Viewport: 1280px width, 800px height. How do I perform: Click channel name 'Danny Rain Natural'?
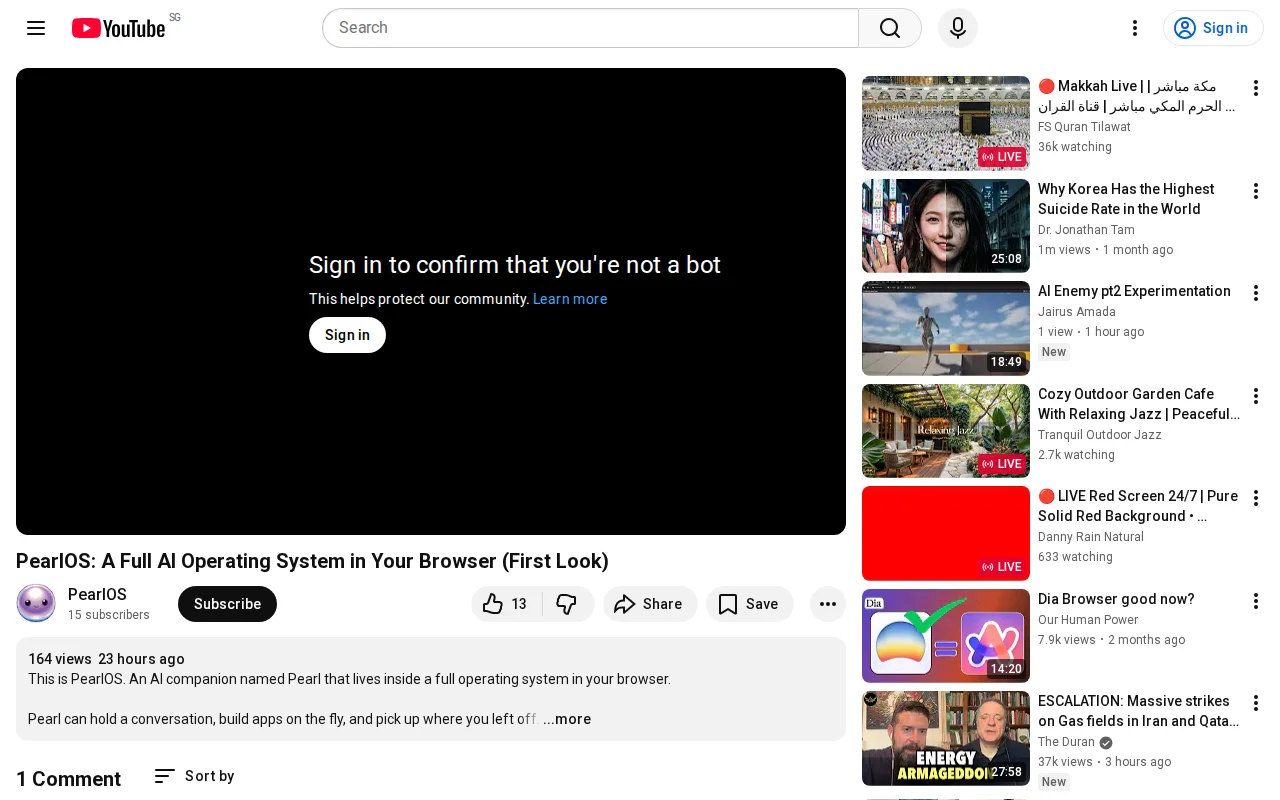(x=1091, y=537)
